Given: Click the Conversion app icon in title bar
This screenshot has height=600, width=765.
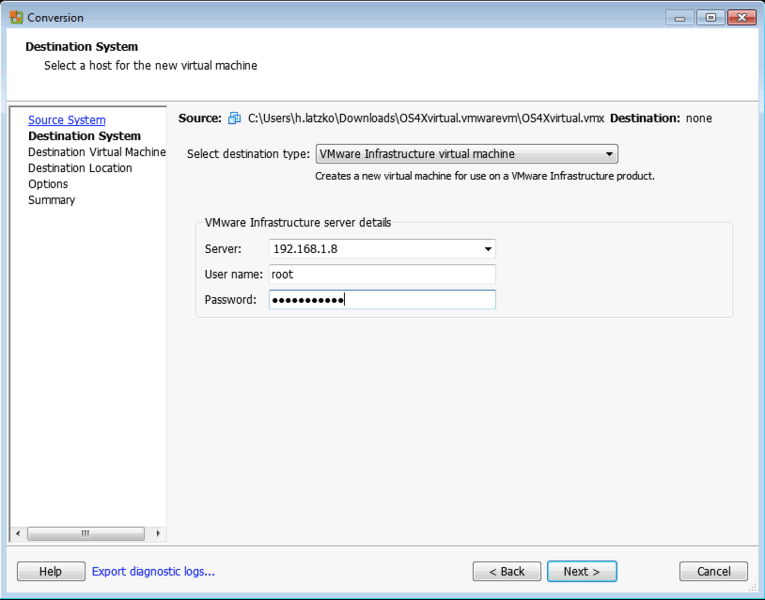Looking at the screenshot, I should 15,17.
